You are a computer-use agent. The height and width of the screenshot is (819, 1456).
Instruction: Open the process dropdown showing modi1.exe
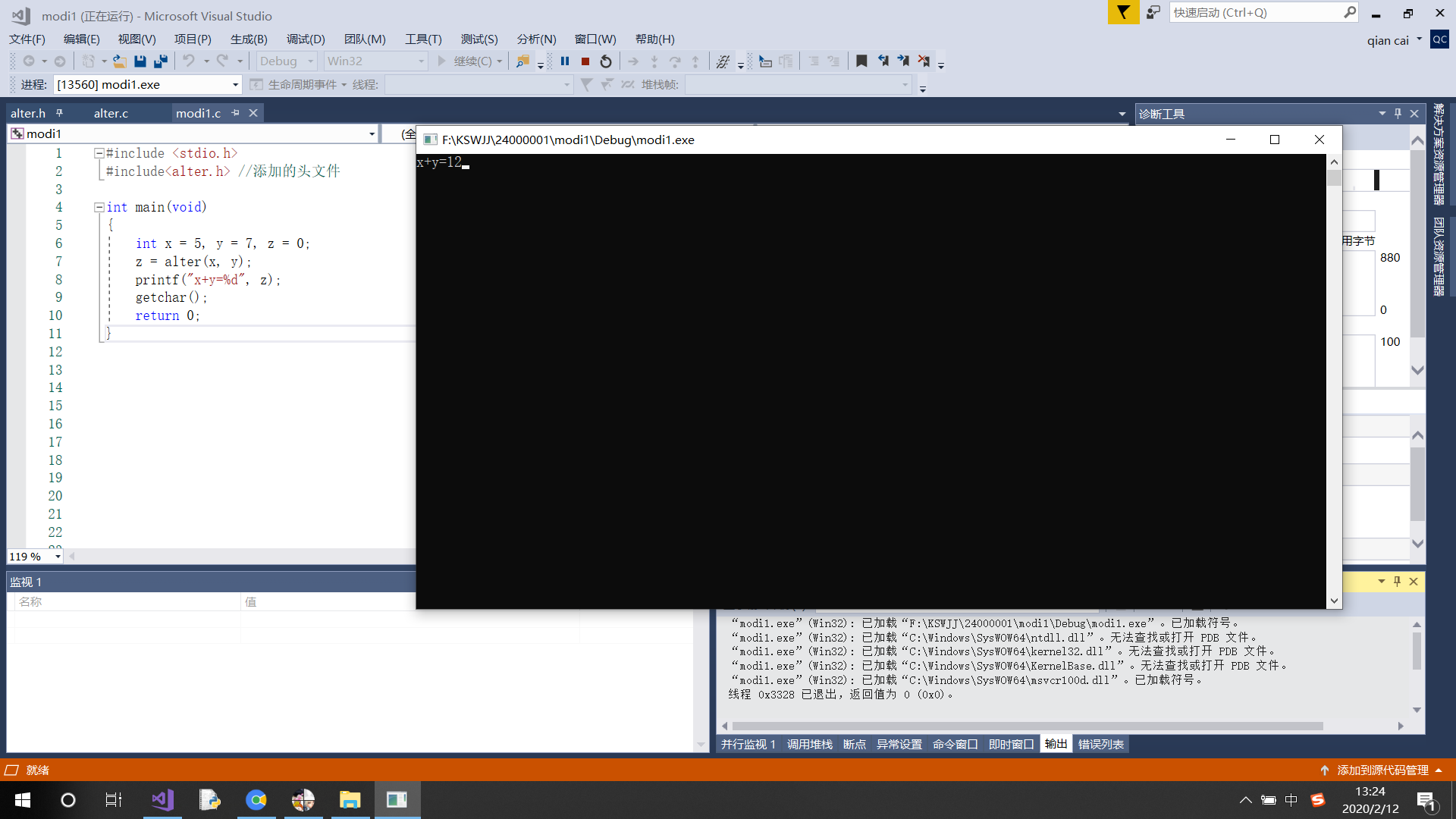click(x=235, y=85)
